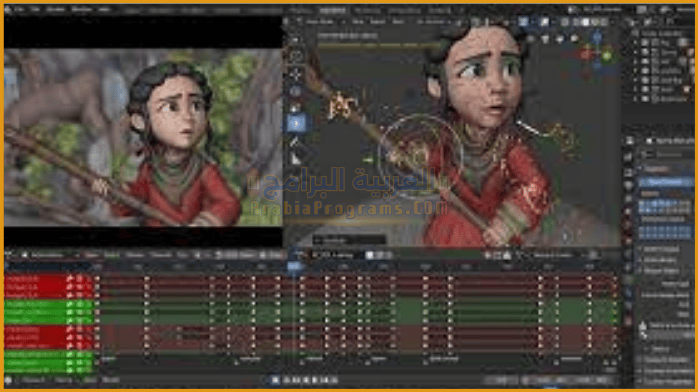Toggle camera view icon in viewport
Image resolution: width=698 pixels, height=392 pixels.
pyautogui.click(x=560, y=39)
